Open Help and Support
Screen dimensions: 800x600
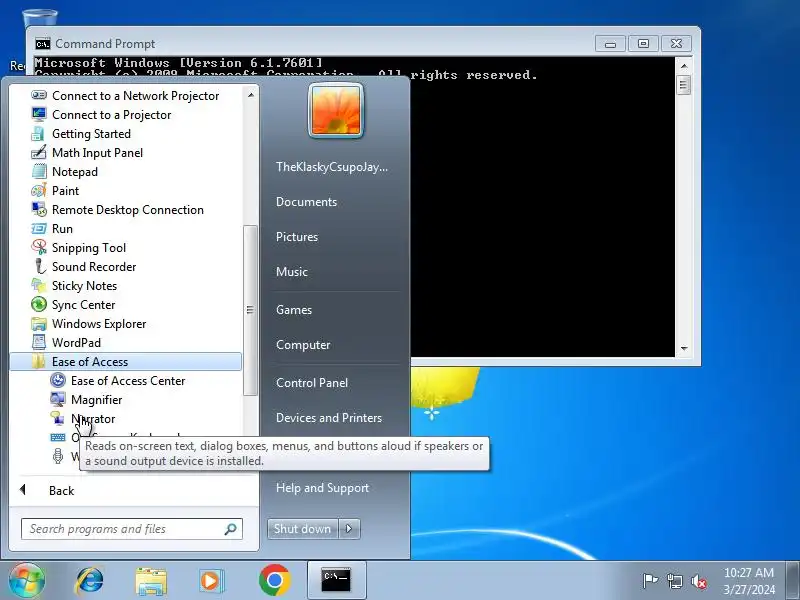(x=322, y=488)
